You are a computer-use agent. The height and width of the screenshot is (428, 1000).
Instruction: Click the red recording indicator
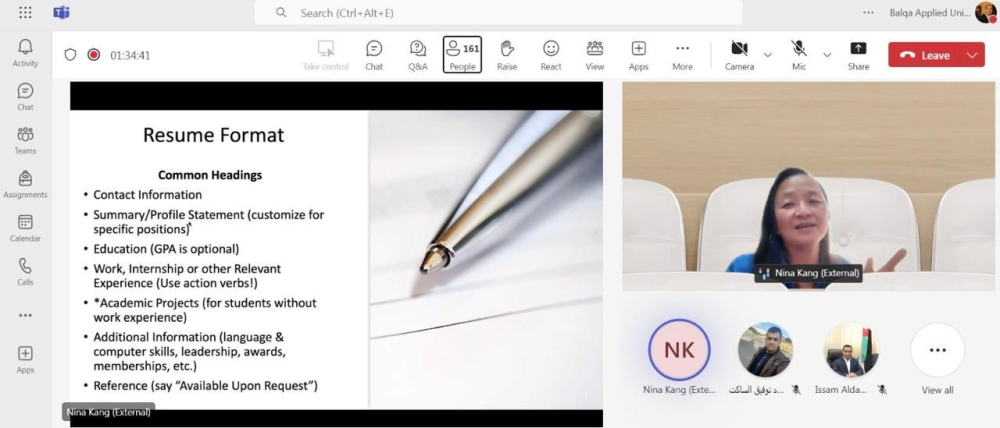coord(94,55)
